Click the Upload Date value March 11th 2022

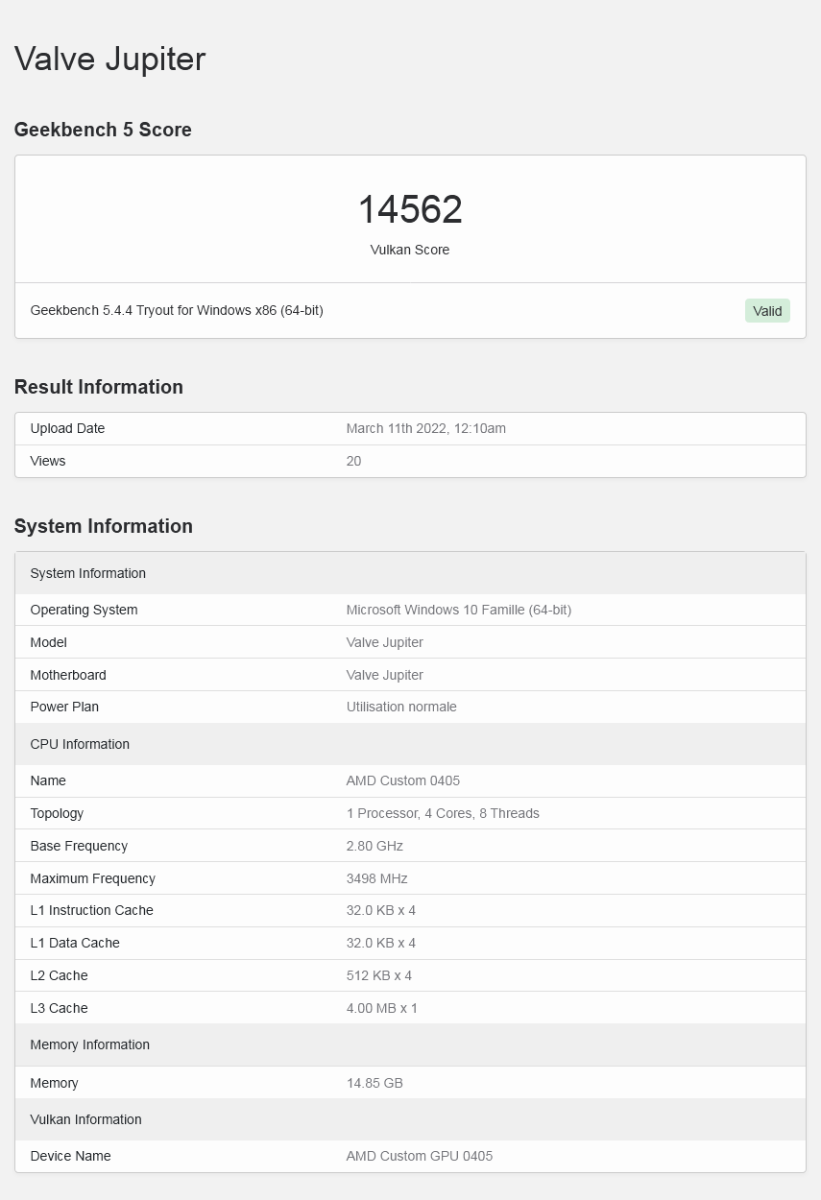(x=425, y=429)
